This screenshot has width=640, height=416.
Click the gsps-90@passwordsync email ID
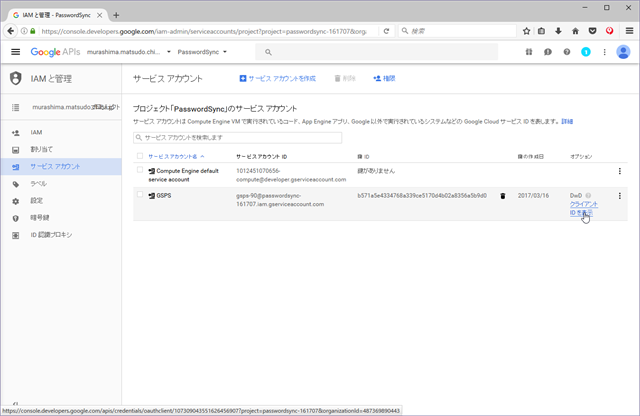pos(280,200)
